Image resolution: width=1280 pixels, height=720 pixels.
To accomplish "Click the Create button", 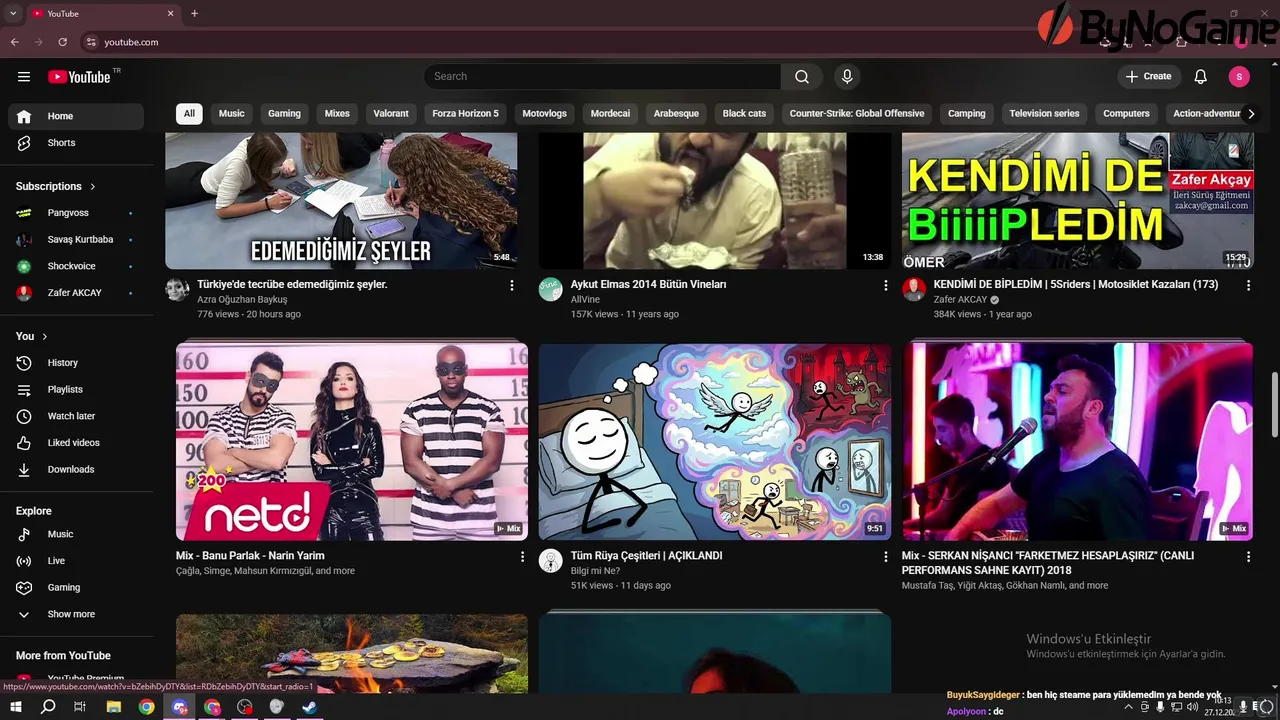I will (x=1149, y=77).
